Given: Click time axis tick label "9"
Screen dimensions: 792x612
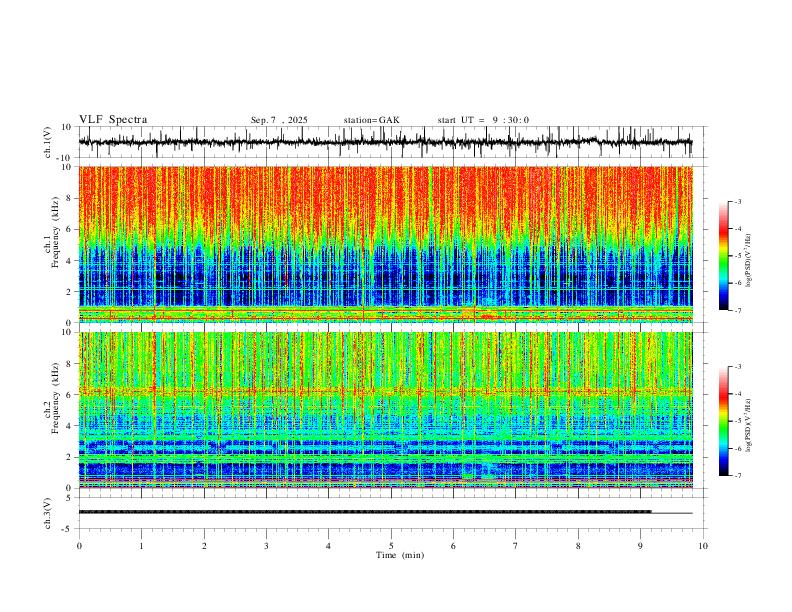Looking at the screenshot, I should [640, 546].
